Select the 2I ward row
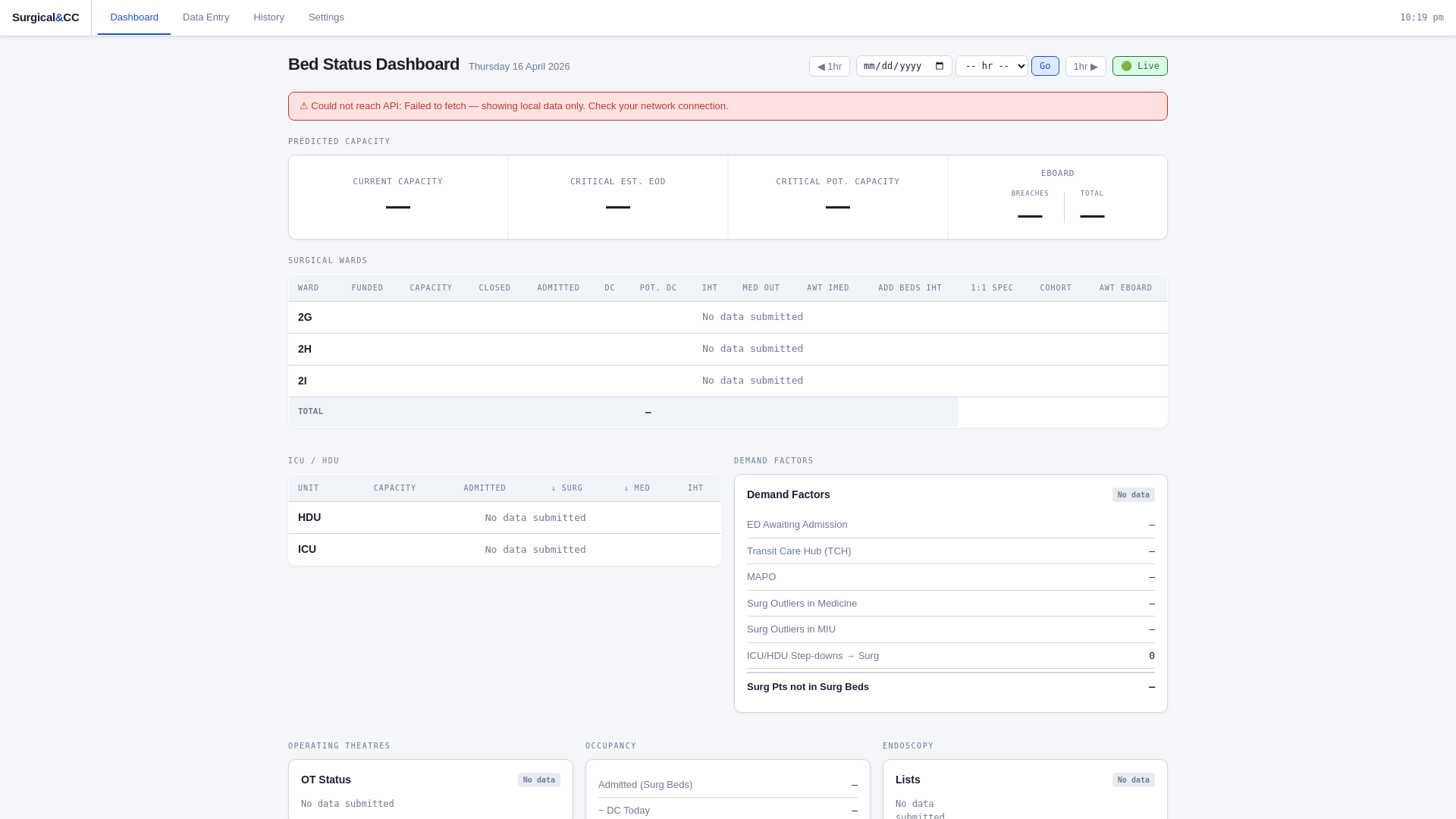The width and height of the screenshot is (1456, 819). tap(728, 381)
